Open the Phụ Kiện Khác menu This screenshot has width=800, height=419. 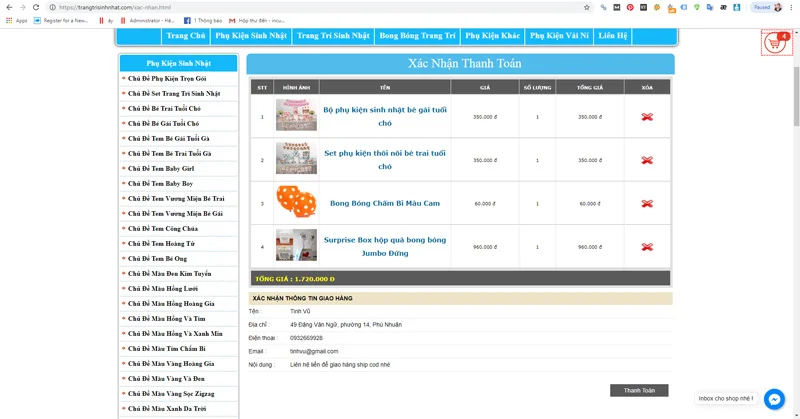click(x=492, y=36)
